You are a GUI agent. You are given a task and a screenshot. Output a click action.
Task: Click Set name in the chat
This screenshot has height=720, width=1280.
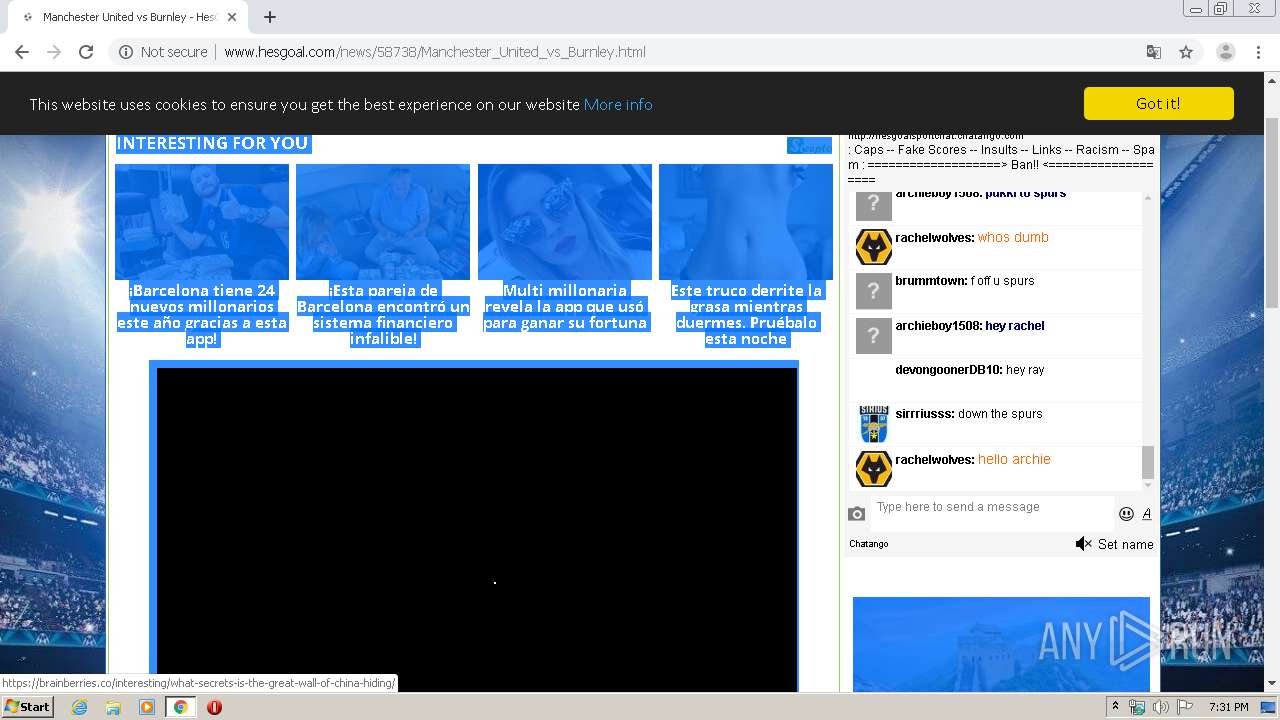(x=1126, y=545)
